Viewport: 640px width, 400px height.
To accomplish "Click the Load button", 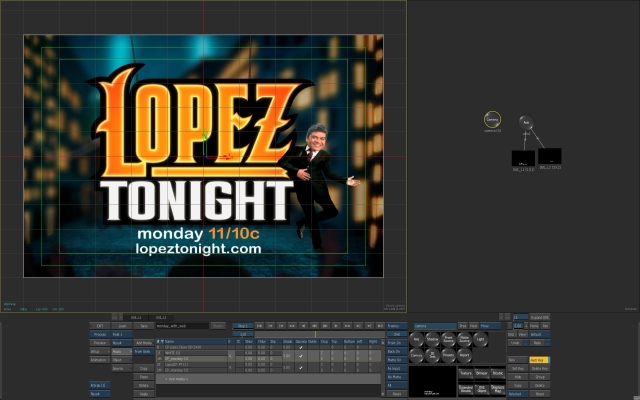I will (122, 326).
